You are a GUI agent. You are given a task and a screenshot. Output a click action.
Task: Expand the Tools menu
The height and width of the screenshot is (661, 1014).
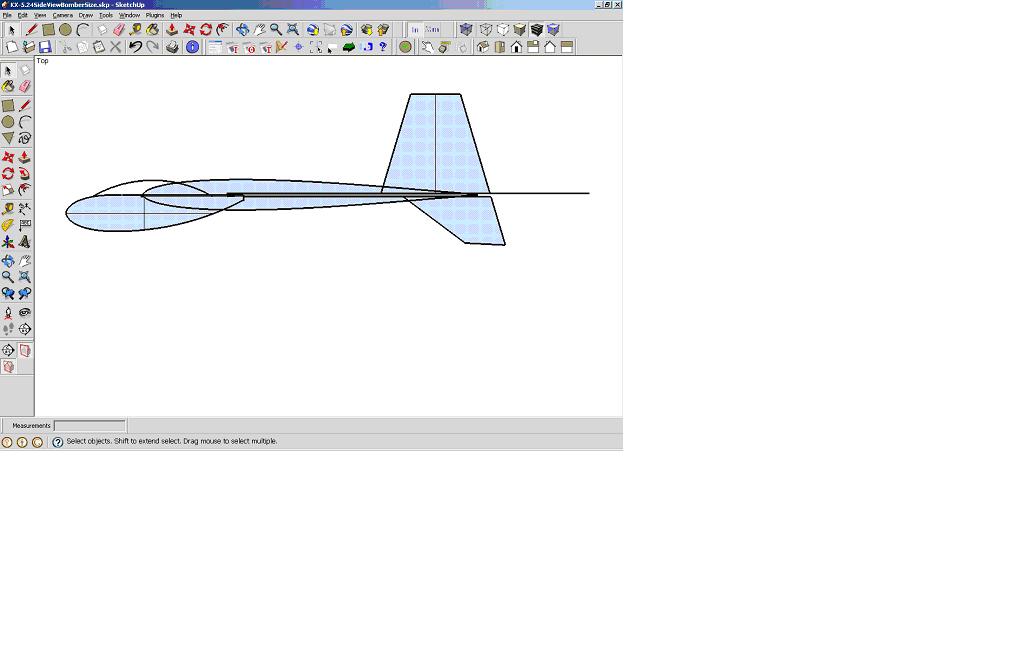click(105, 15)
